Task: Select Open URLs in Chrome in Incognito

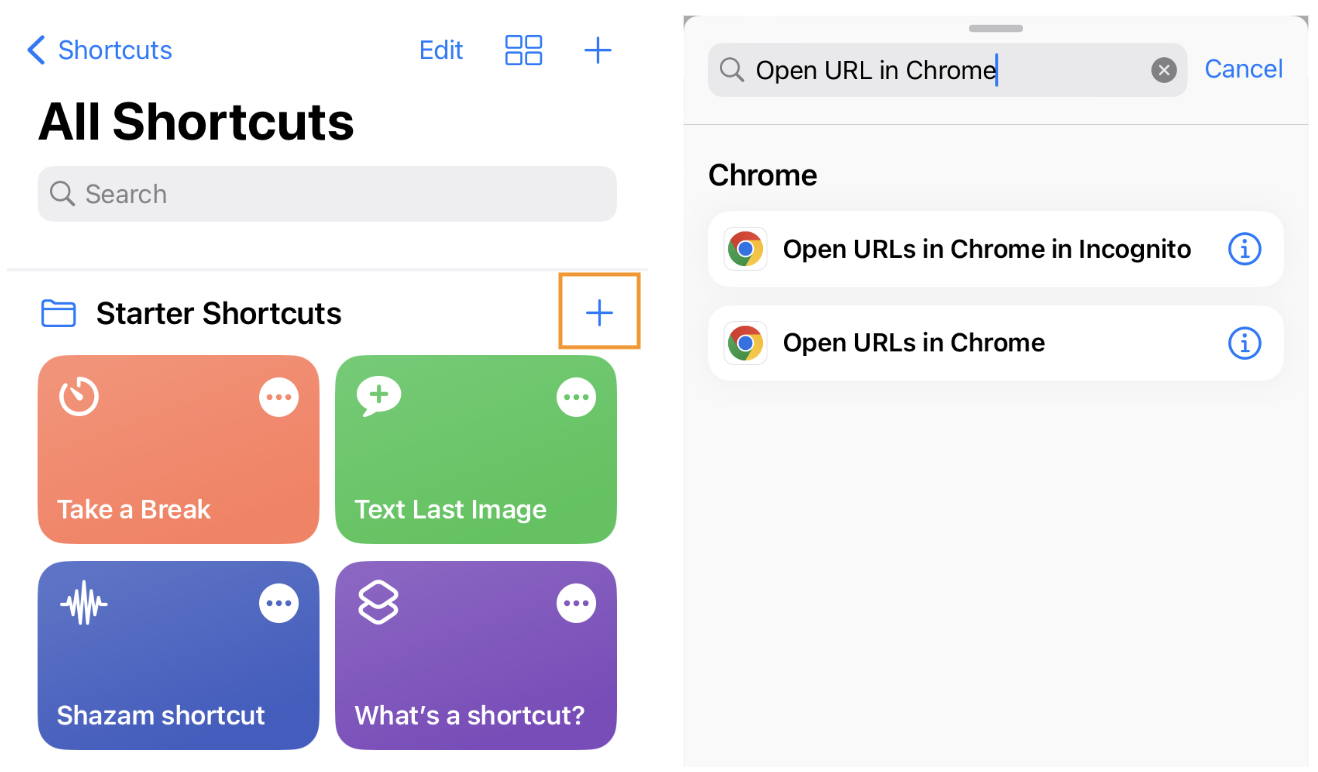Action: [x=995, y=249]
